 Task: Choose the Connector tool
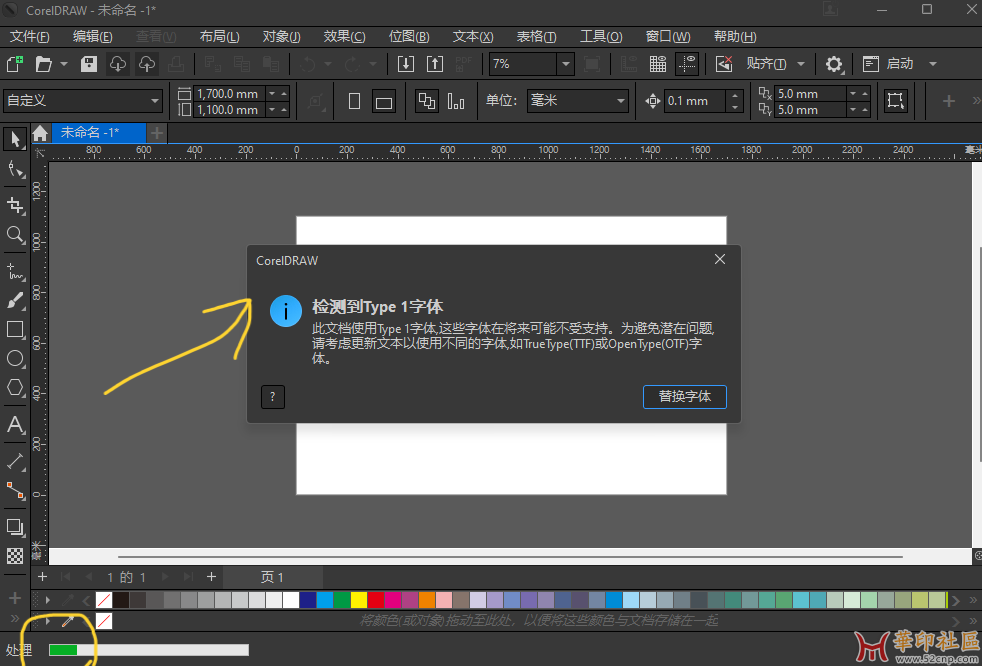click(15, 491)
